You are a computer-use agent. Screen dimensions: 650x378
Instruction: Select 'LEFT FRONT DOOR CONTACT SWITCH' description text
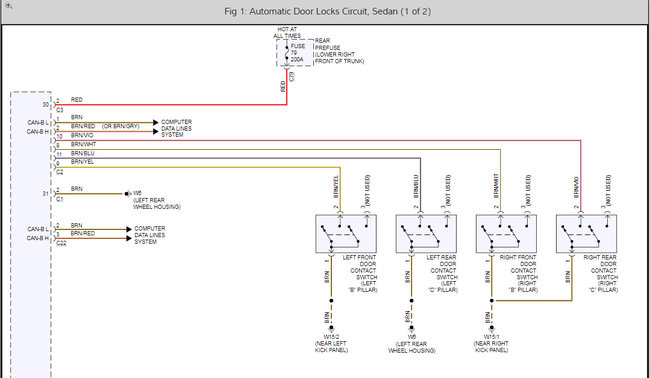click(360, 274)
